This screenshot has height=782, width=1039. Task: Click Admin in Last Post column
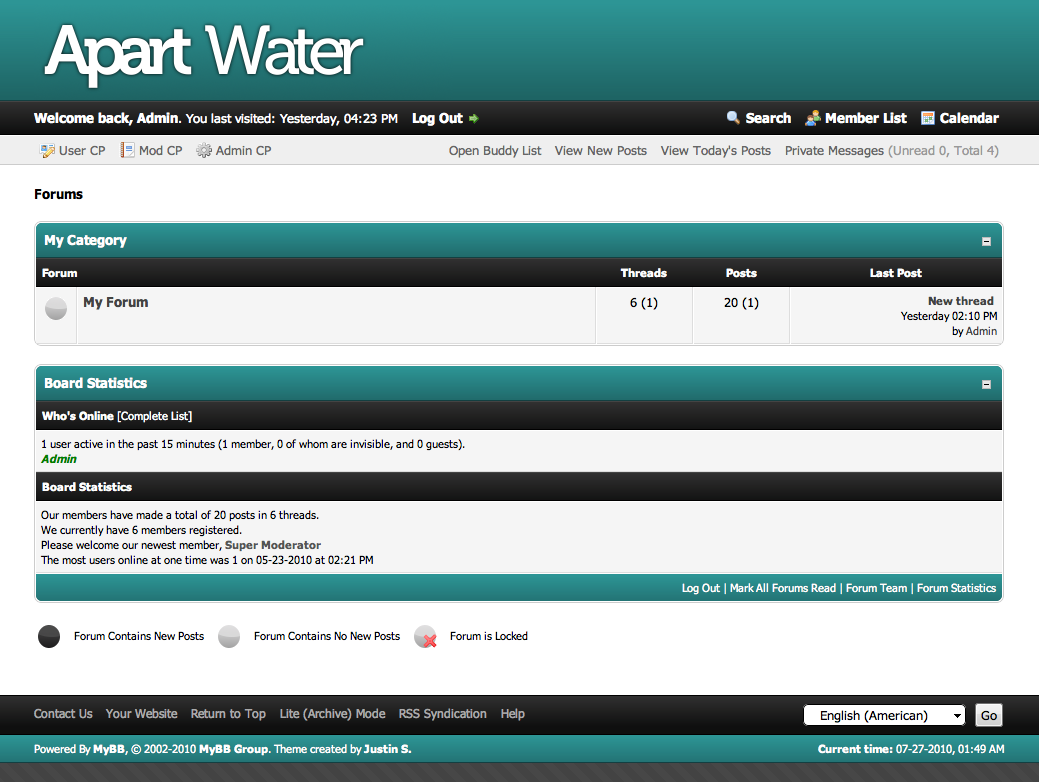(981, 331)
